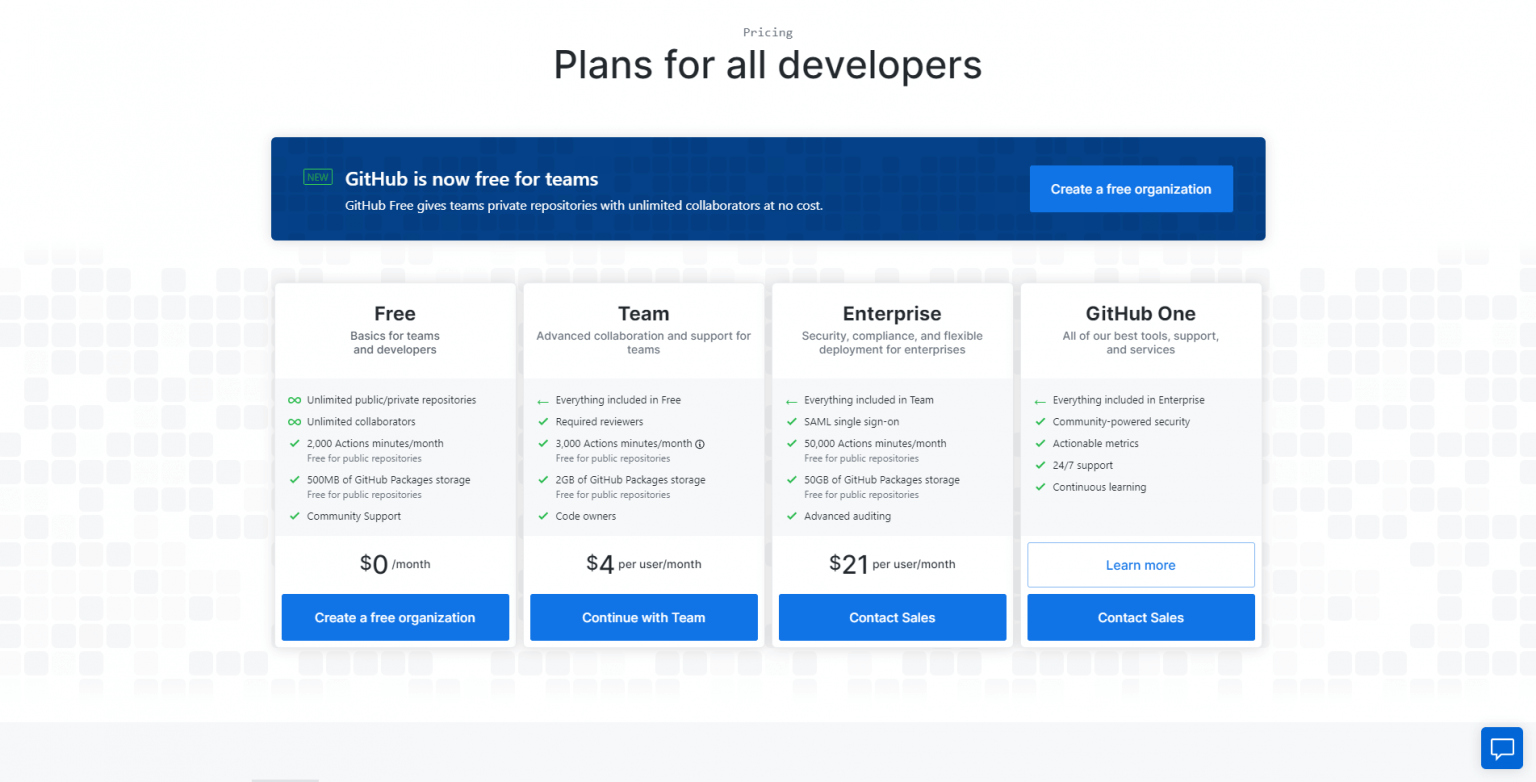1536x782 pixels.
Task: Click Create a free organization in the banner
Action: [x=1131, y=188]
